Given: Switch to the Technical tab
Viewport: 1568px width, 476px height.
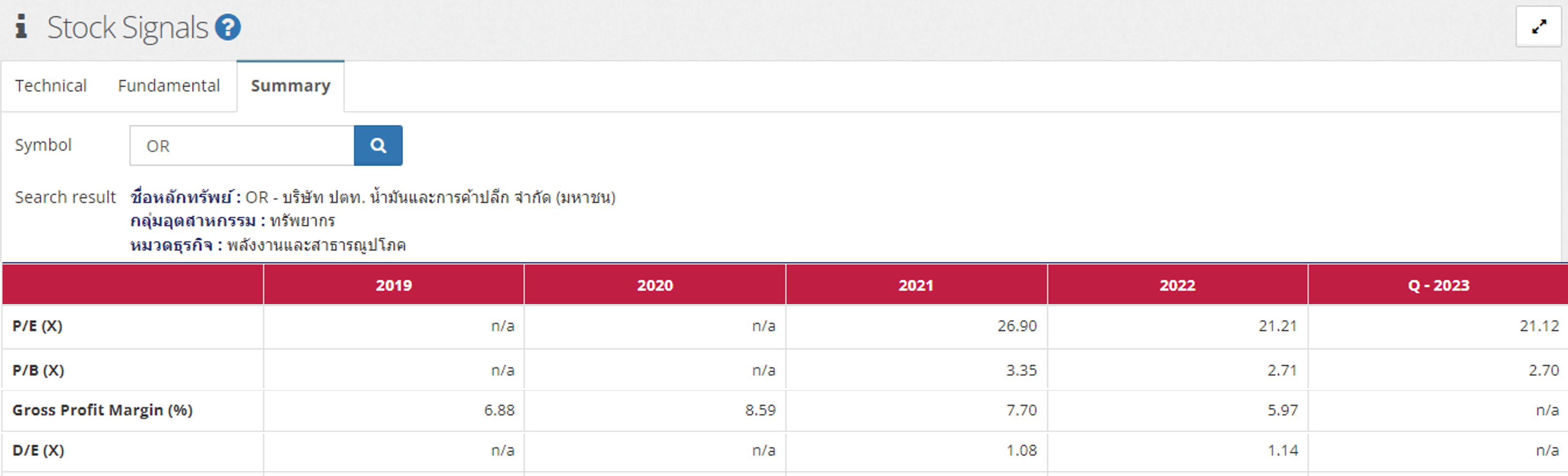Looking at the screenshot, I should 51,86.
